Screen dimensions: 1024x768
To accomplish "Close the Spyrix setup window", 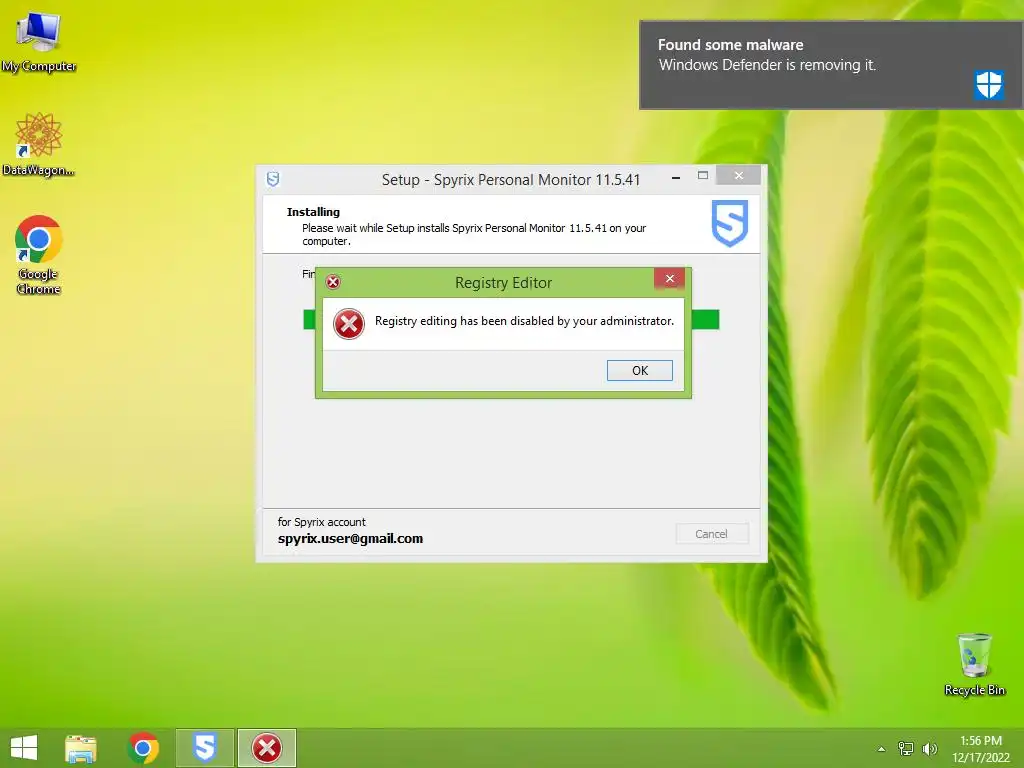I will [739, 176].
